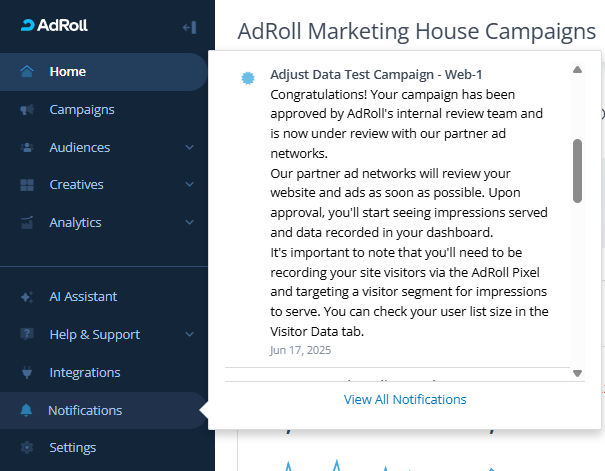605x471 pixels.
Task: Open the Integrations menu item
Action: click(x=85, y=373)
